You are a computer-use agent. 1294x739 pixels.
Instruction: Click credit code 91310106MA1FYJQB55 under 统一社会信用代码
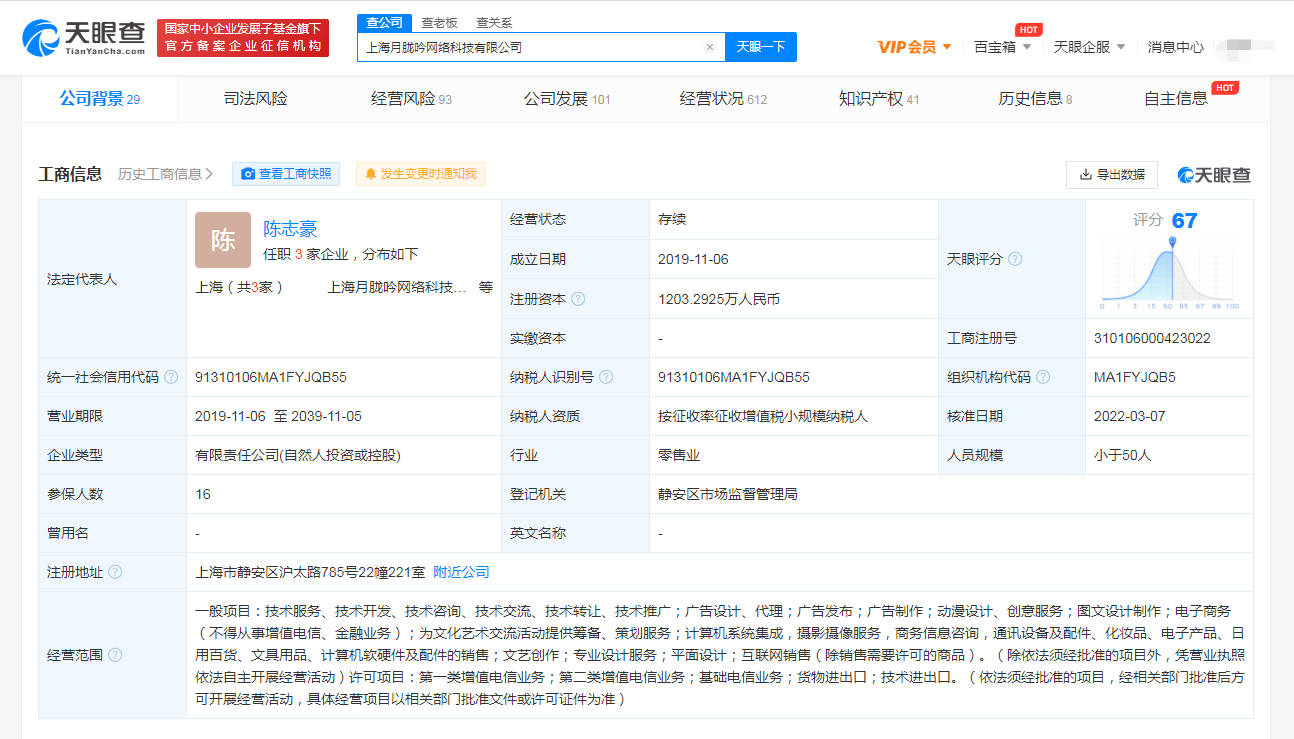click(271, 377)
